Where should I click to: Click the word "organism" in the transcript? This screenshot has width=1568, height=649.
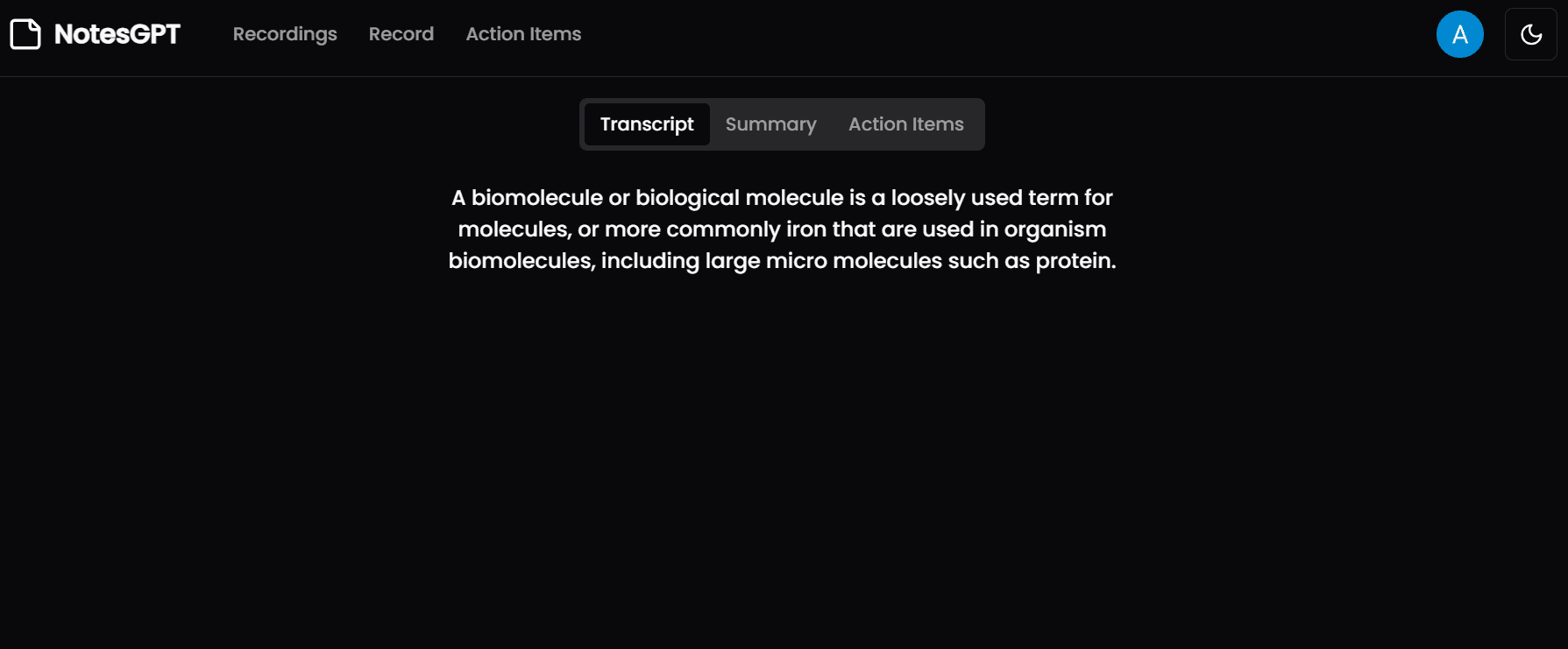click(1055, 229)
